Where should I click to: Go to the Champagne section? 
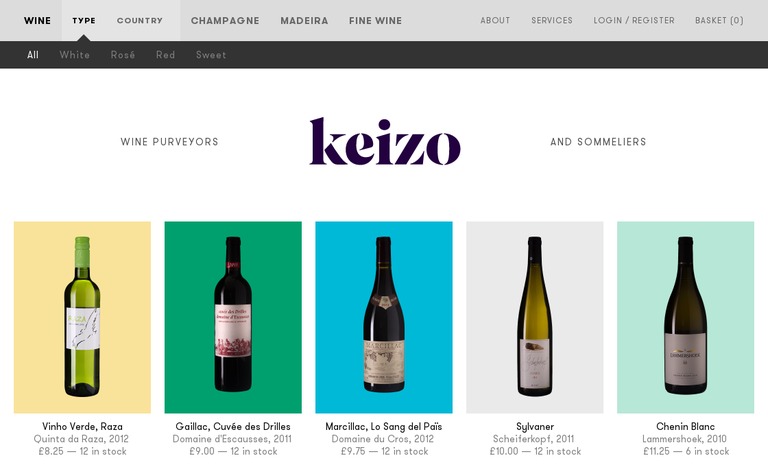click(x=225, y=20)
